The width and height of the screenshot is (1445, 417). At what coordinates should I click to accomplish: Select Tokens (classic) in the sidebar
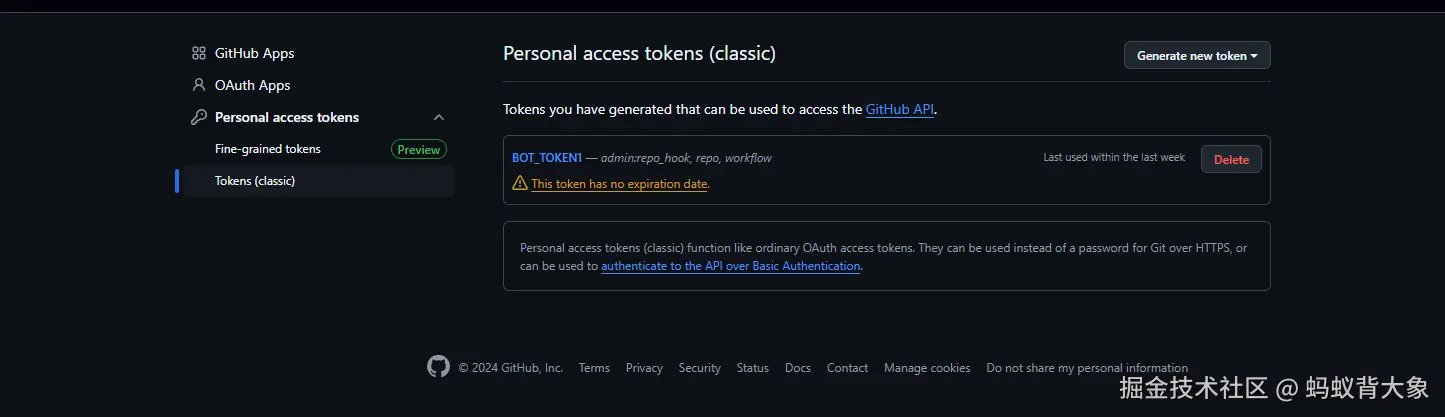pos(255,181)
